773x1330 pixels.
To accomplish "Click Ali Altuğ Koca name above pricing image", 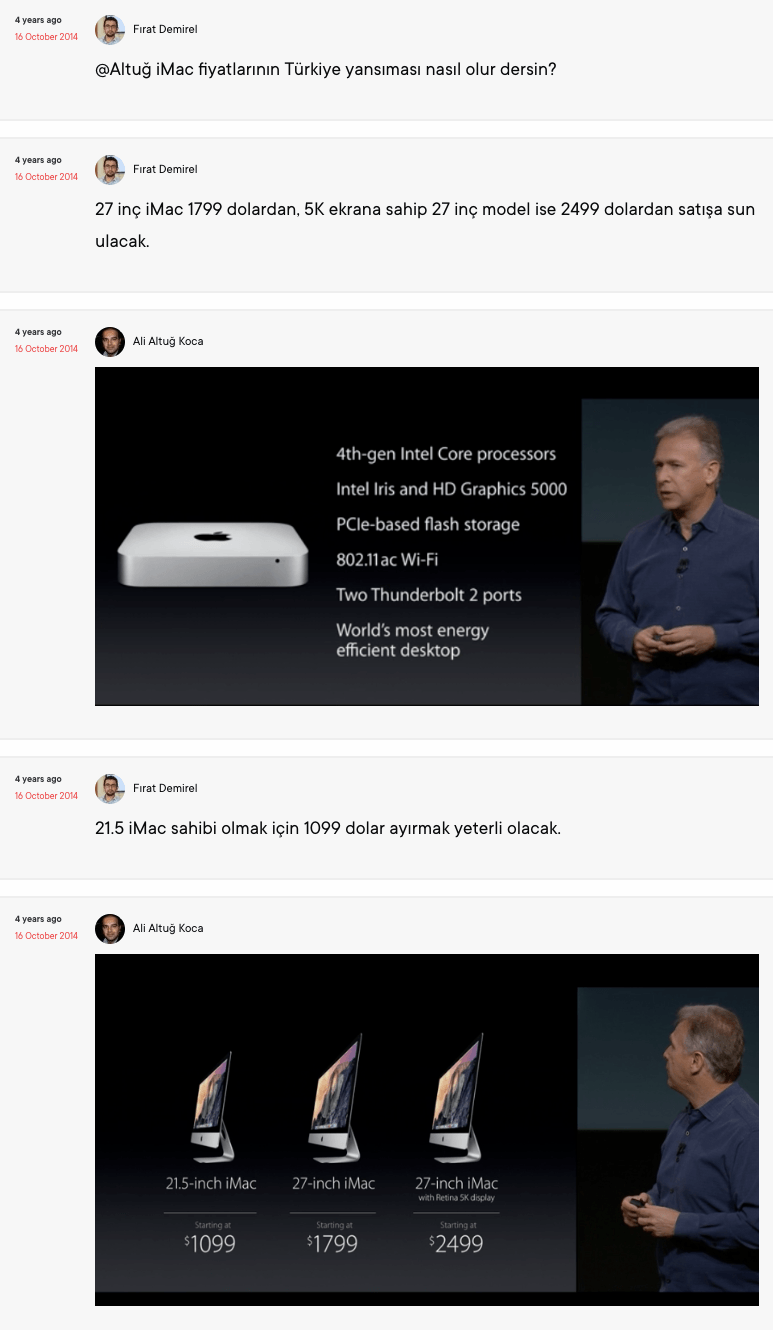I will [168, 929].
